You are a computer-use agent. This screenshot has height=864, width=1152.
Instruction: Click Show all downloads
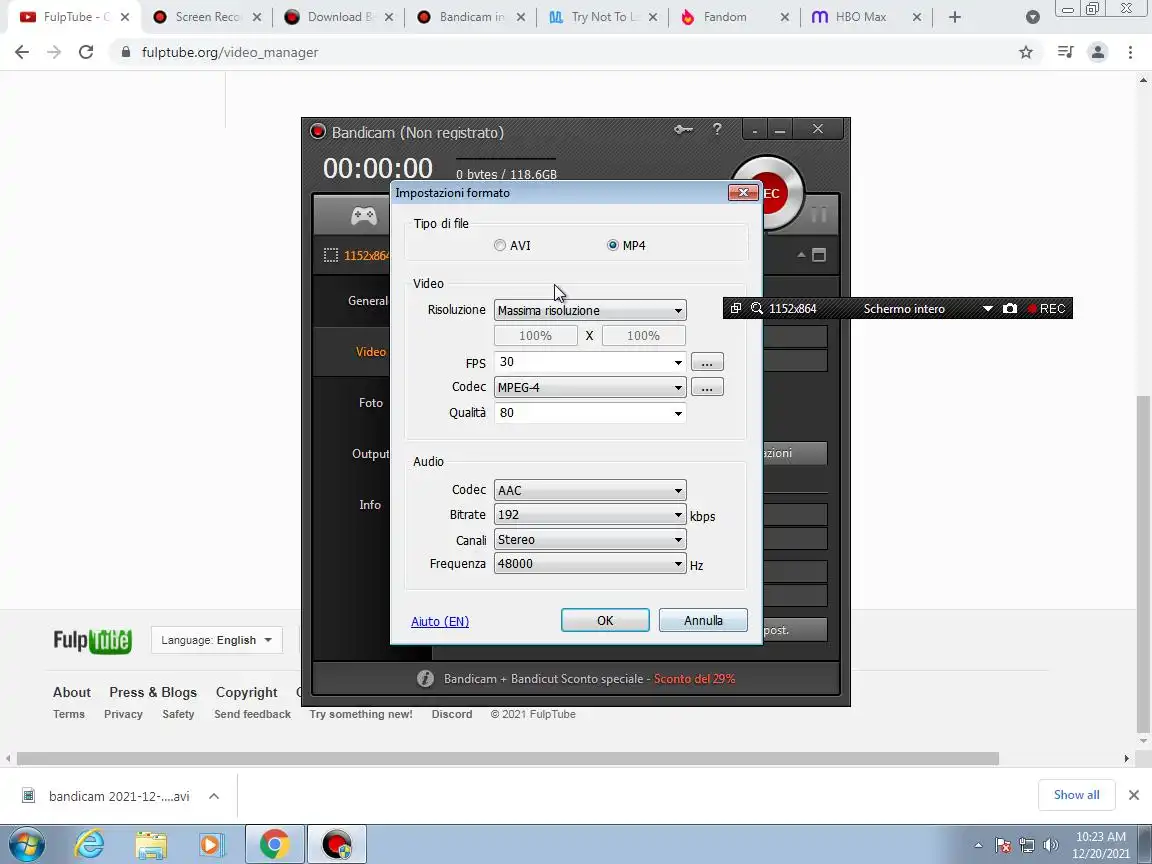point(1076,795)
